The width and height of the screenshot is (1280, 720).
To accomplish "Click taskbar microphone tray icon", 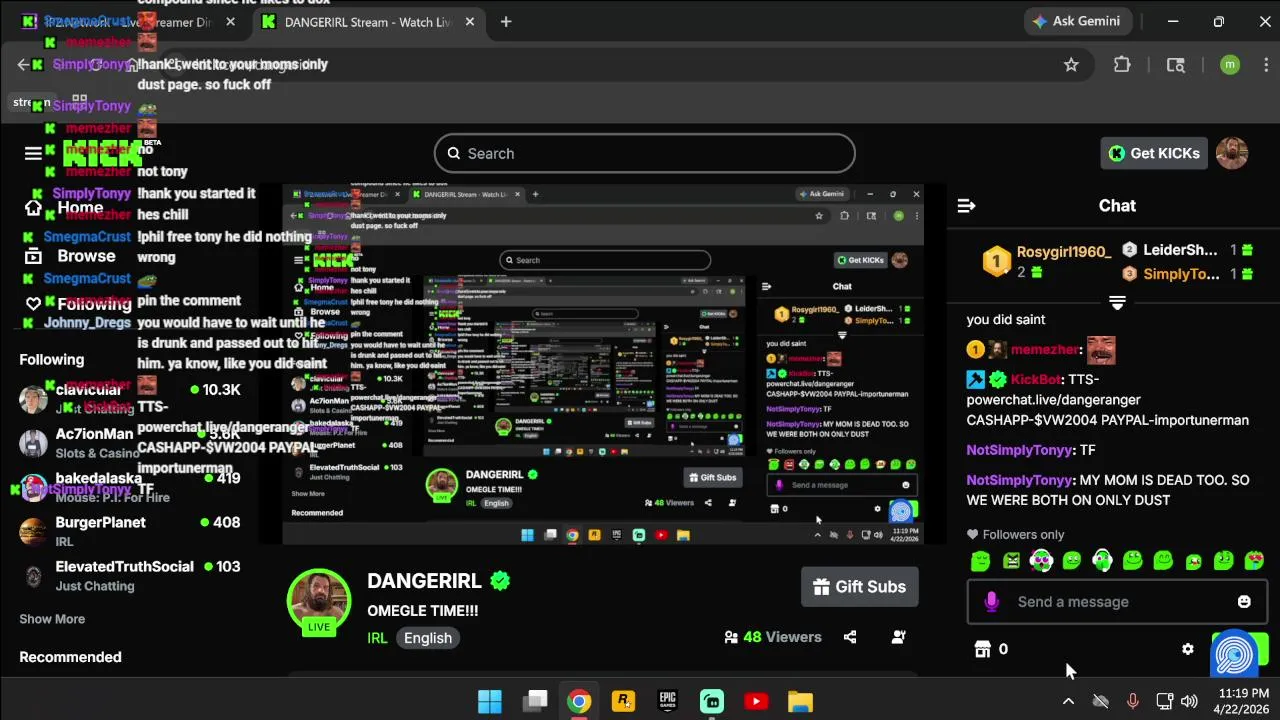I will pos(1132,701).
